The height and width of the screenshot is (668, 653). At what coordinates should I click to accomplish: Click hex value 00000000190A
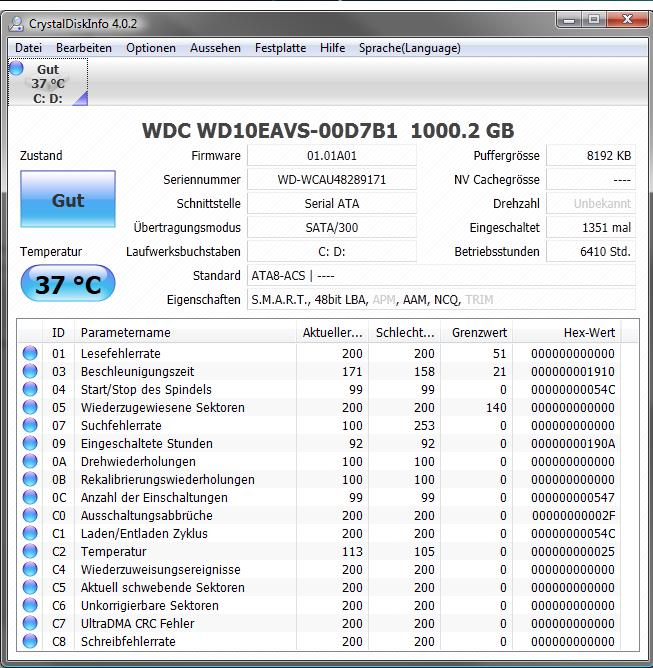[572, 443]
